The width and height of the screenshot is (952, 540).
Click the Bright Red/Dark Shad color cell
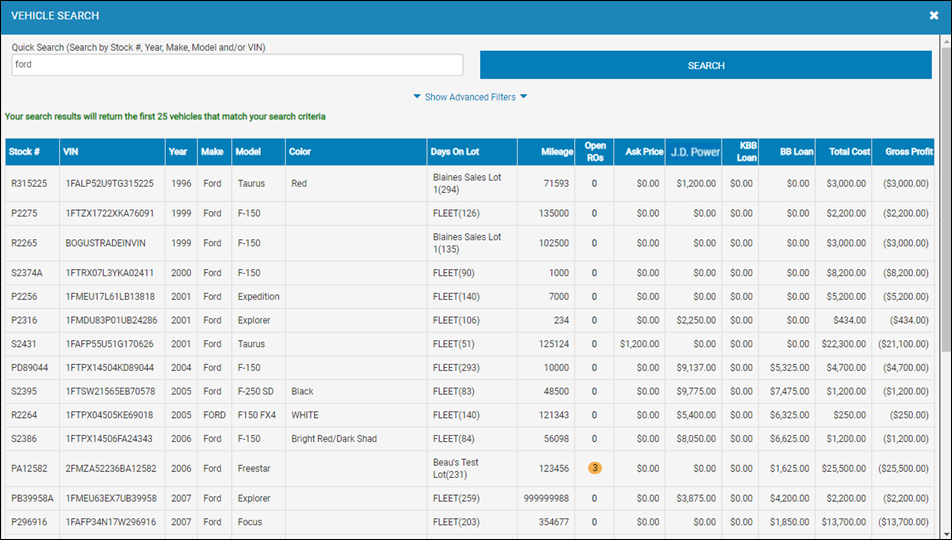pyautogui.click(x=334, y=439)
